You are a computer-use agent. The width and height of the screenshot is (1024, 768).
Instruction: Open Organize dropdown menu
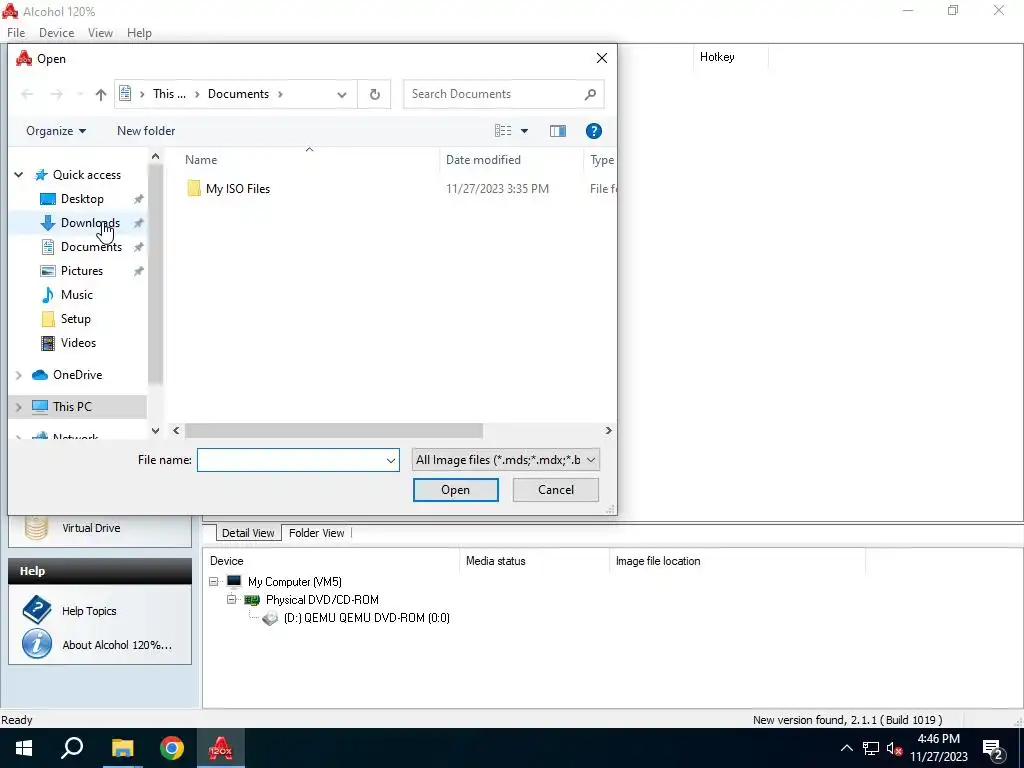point(56,131)
